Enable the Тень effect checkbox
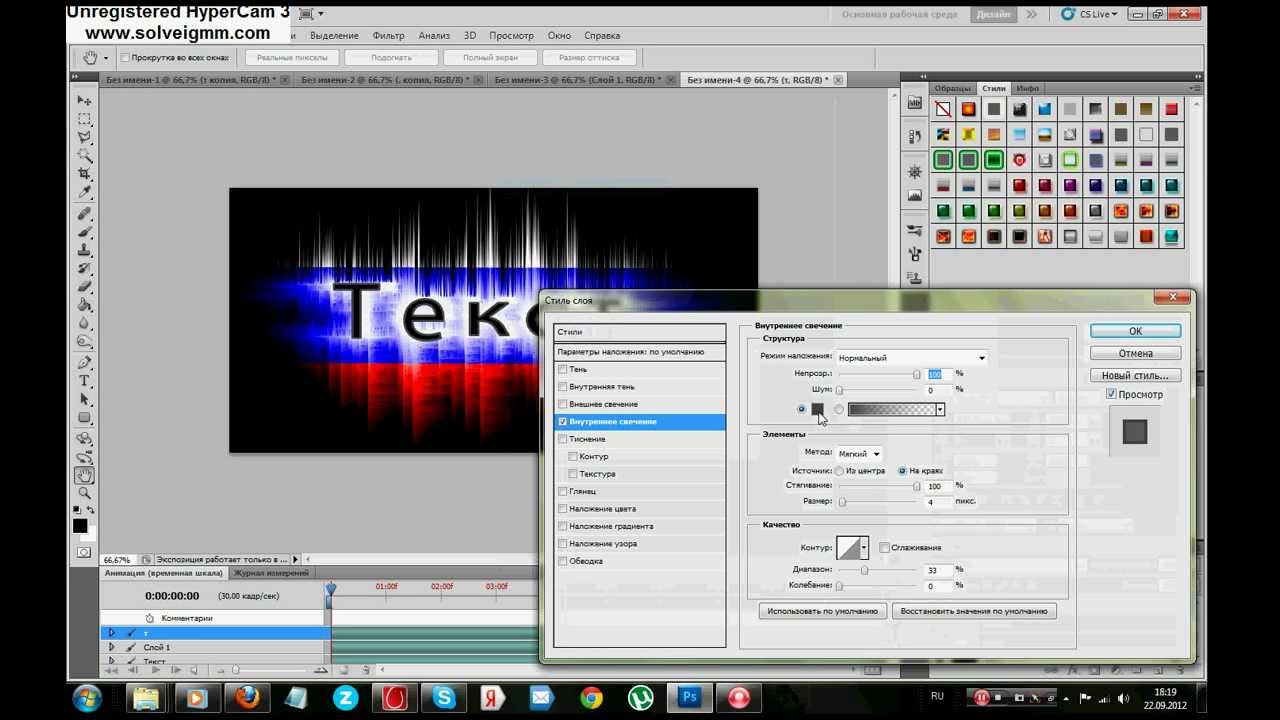1280x720 pixels. coord(562,369)
